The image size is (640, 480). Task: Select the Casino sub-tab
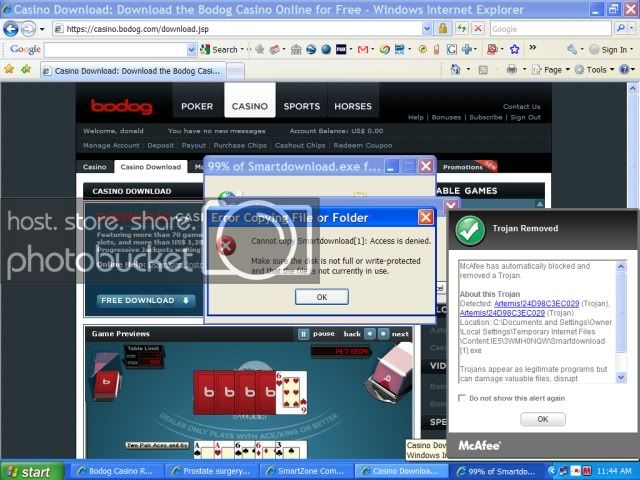[x=95, y=167]
